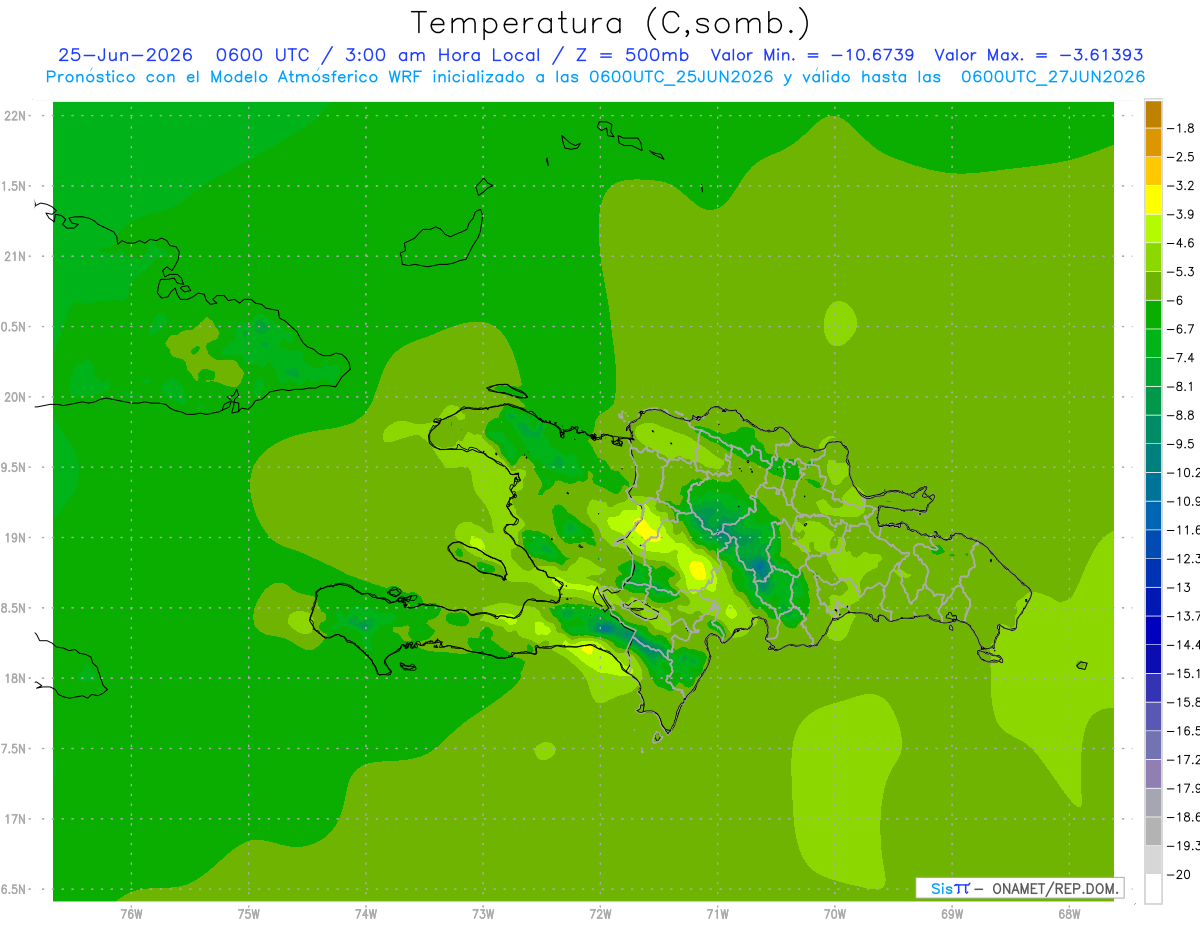Pick orange colorbar swatch between -1.8 and -2.5
Screen dimensions: 1200x927
click(x=1153, y=143)
